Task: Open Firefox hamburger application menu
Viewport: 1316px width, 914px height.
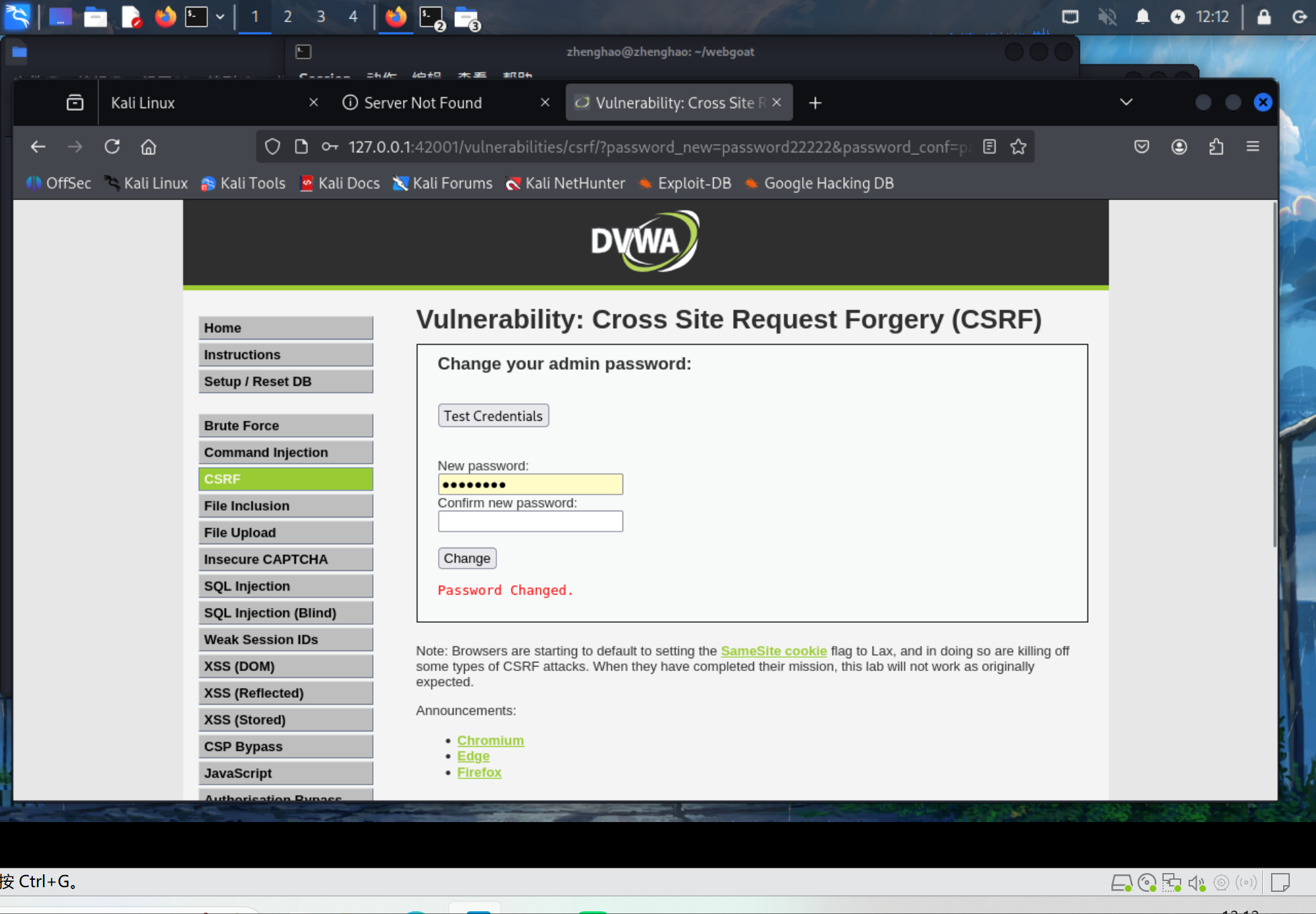Action: [x=1252, y=146]
